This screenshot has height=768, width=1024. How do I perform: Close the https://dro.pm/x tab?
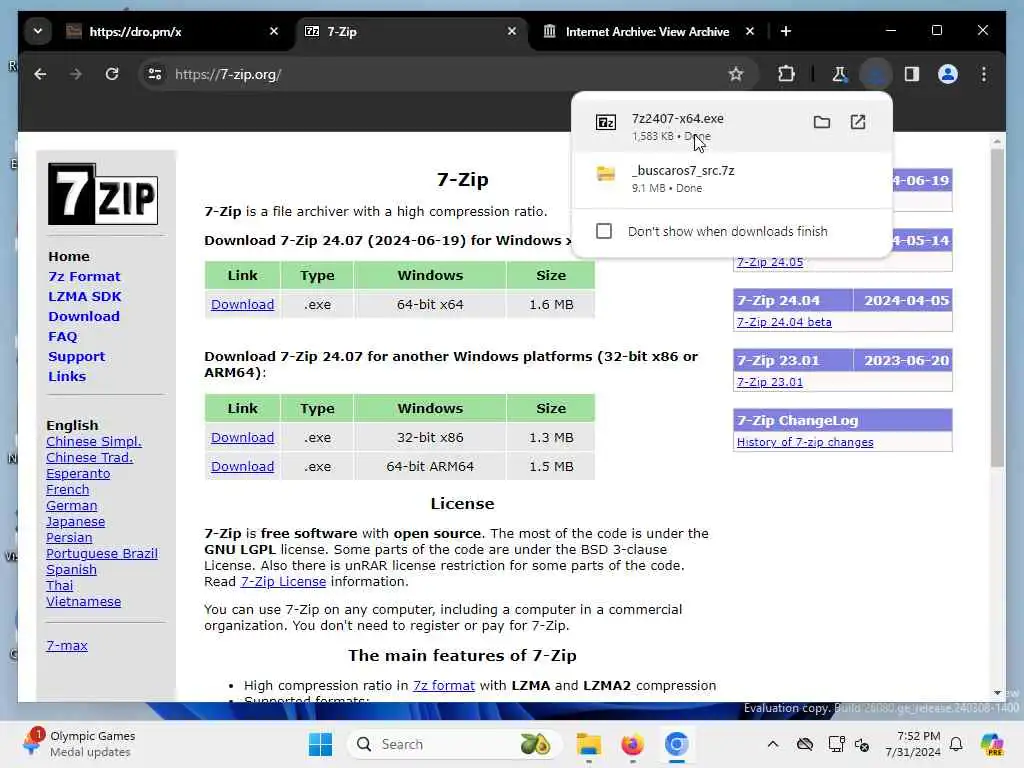coord(274,31)
